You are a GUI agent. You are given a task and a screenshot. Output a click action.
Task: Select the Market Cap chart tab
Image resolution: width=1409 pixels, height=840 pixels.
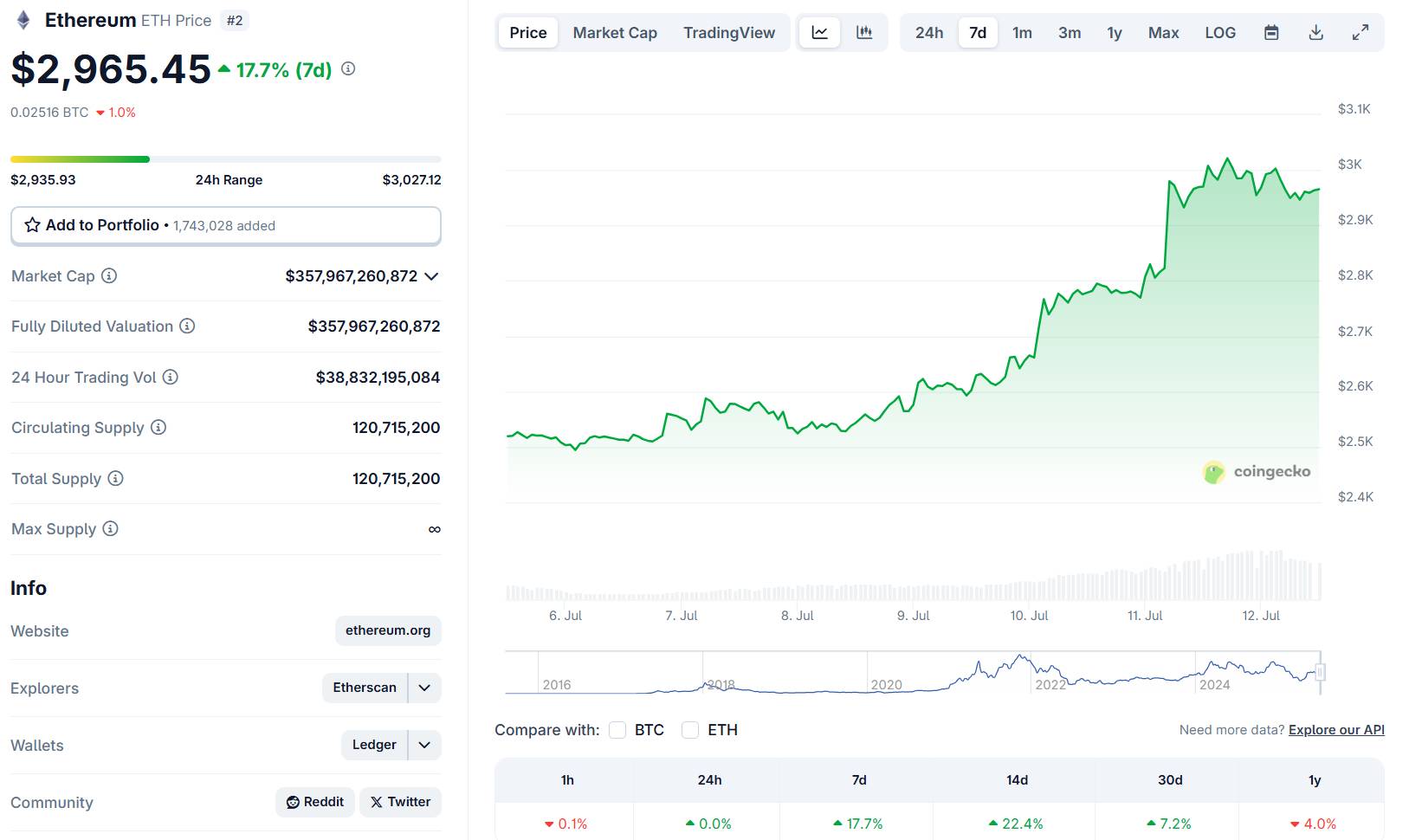(615, 33)
